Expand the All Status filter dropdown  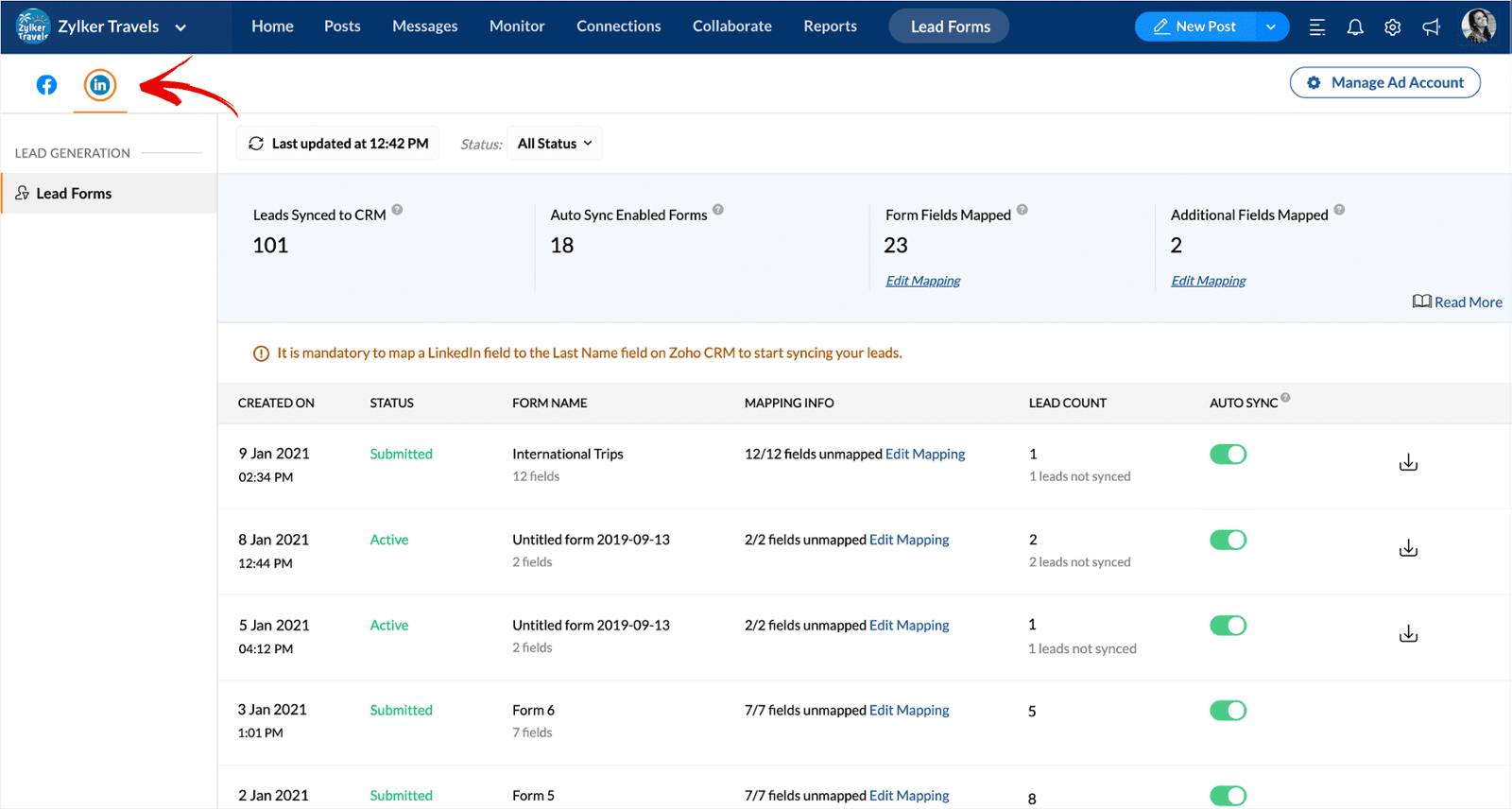555,144
